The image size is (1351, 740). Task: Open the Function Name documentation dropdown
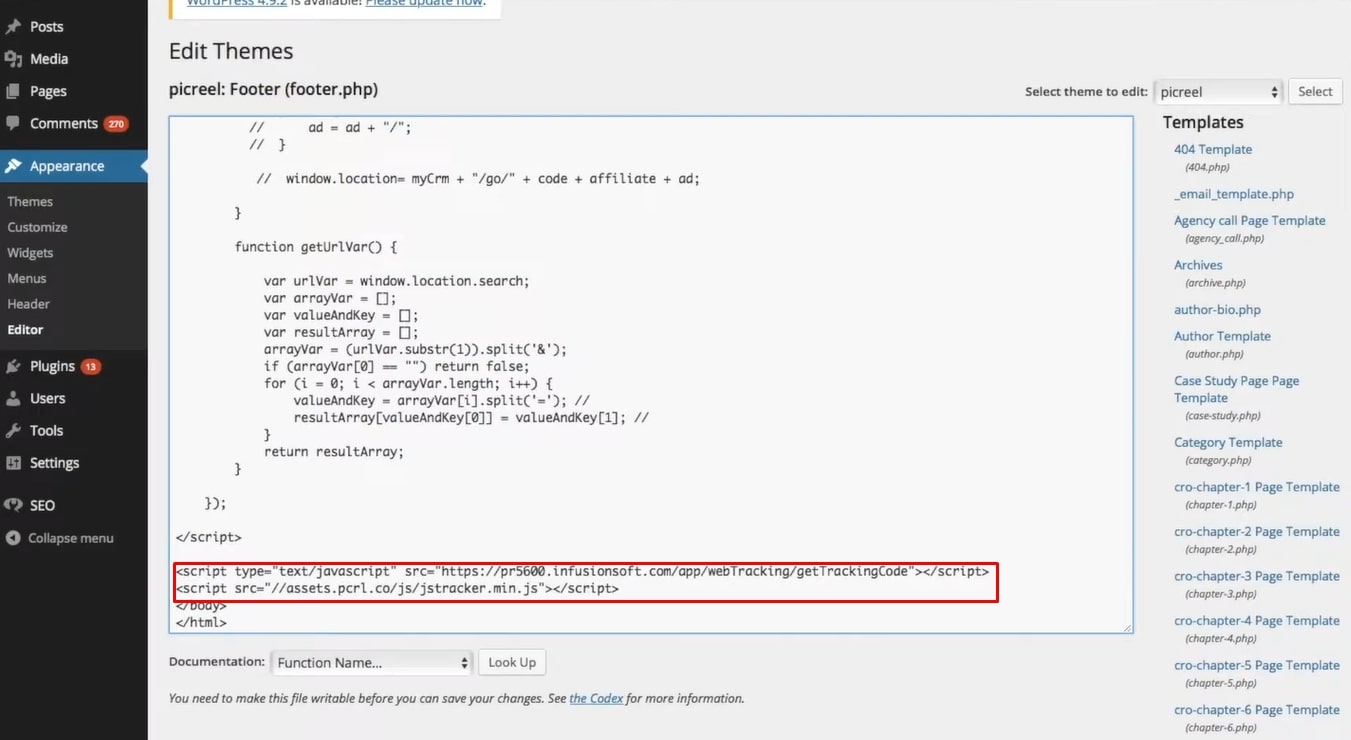(370, 662)
